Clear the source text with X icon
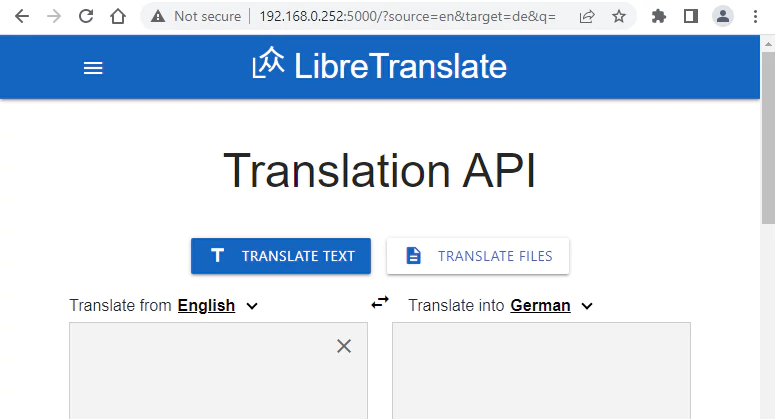The height and width of the screenshot is (419, 778). (344, 346)
